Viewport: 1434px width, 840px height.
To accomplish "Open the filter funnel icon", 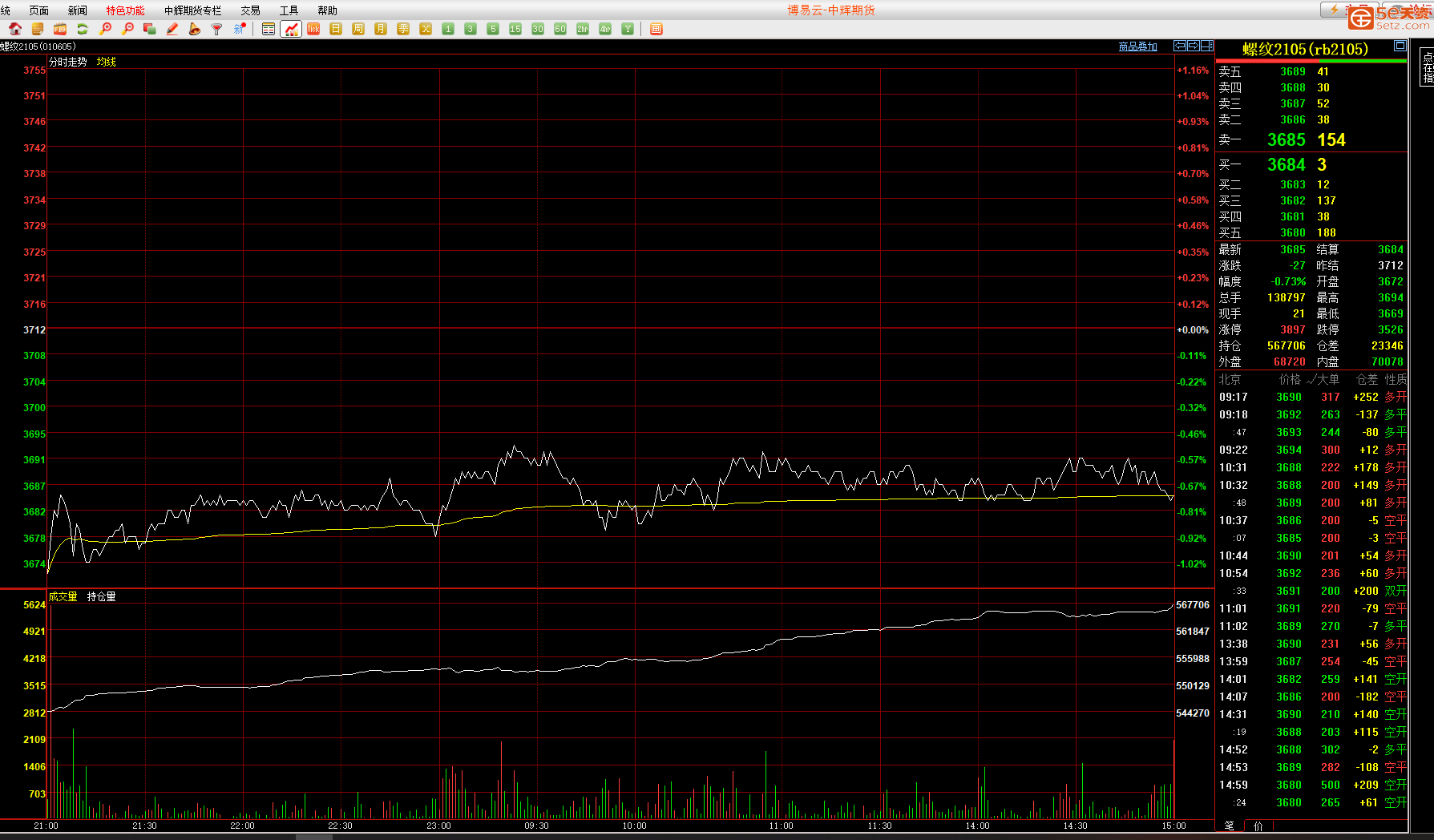I will point(217,29).
